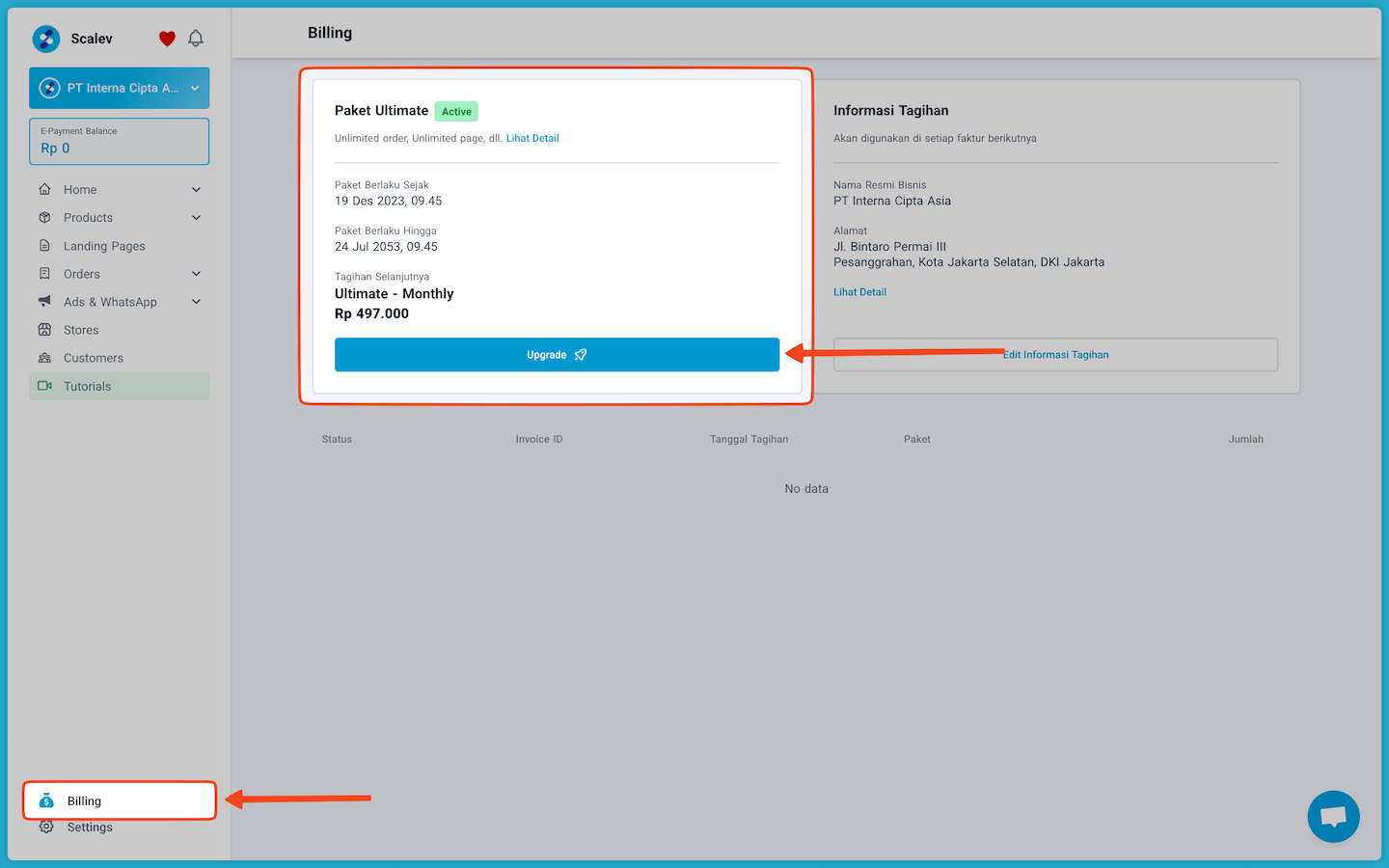The height and width of the screenshot is (868, 1389).
Task: Click the Ads & WhatsApp megaphone icon
Action: point(44,301)
